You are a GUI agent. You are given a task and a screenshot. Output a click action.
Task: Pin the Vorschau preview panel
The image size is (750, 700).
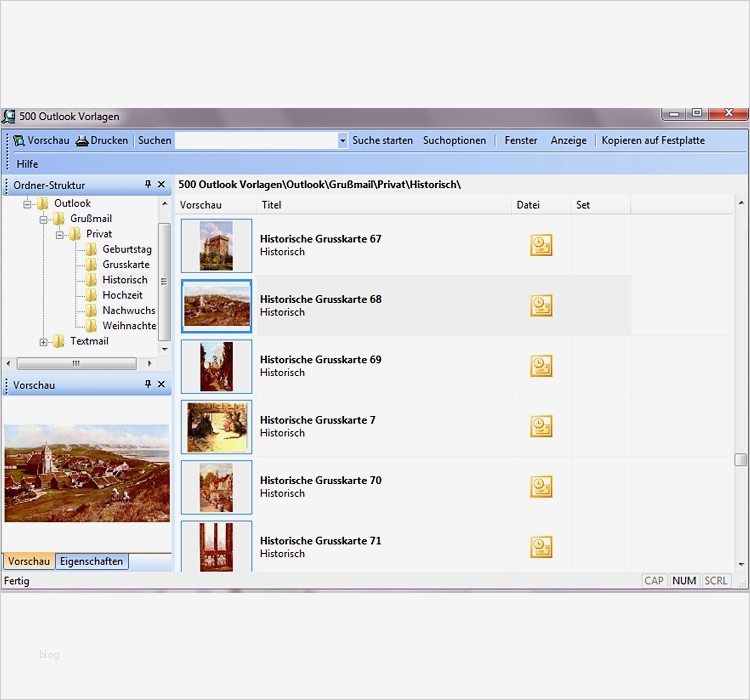pos(148,384)
